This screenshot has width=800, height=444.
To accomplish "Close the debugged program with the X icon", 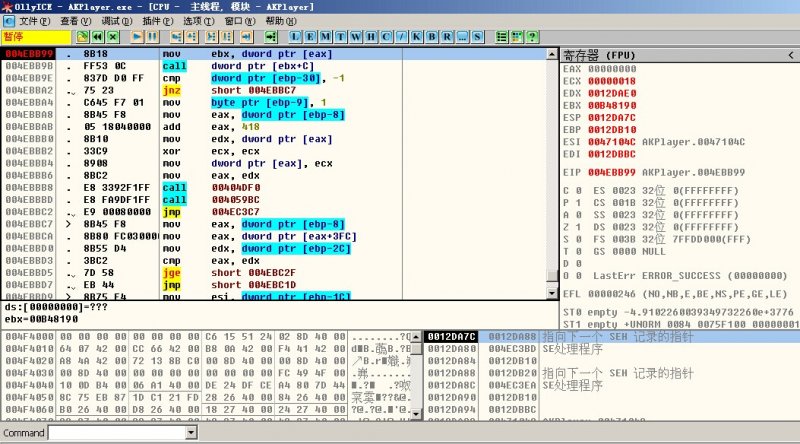I will [x=113, y=37].
